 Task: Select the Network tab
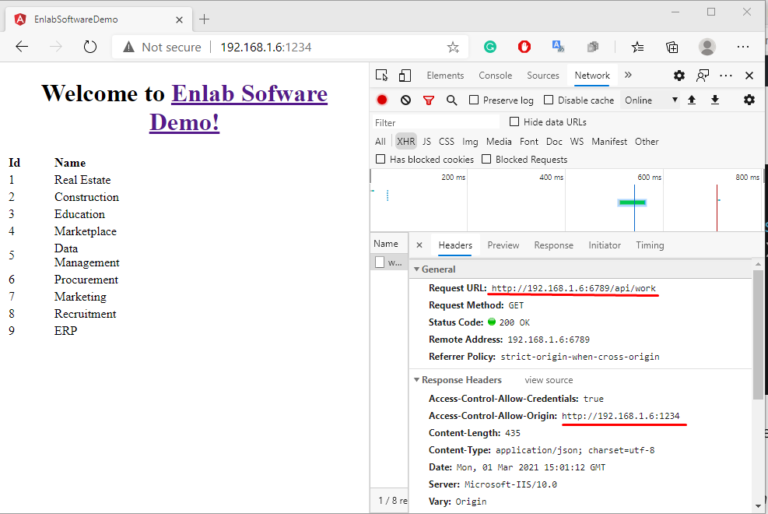tap(592, 75)
